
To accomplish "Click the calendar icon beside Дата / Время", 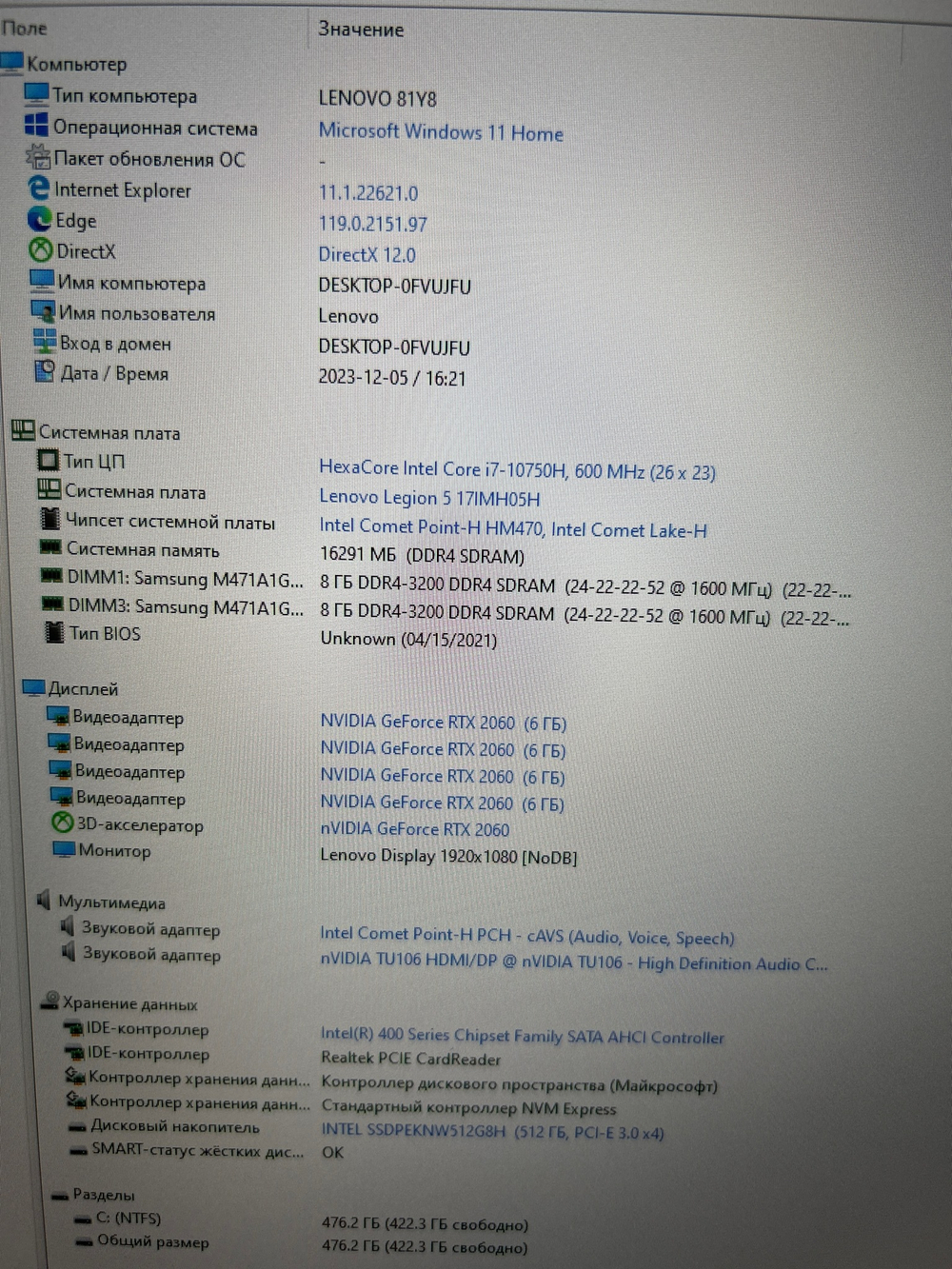I will click(45, 371).
